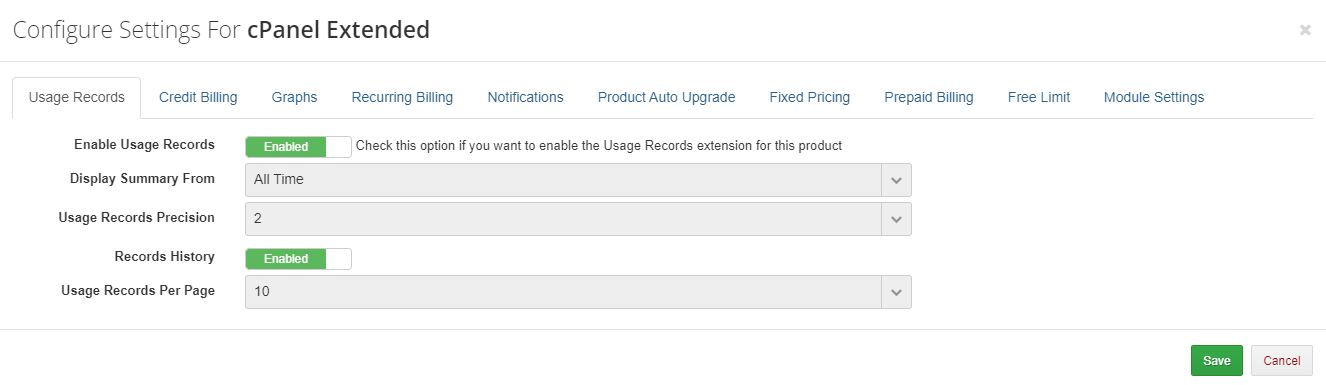1326x385 pixels.
Task: Toggle the Enable Usage Records switch
Action: tap(298, 146)
